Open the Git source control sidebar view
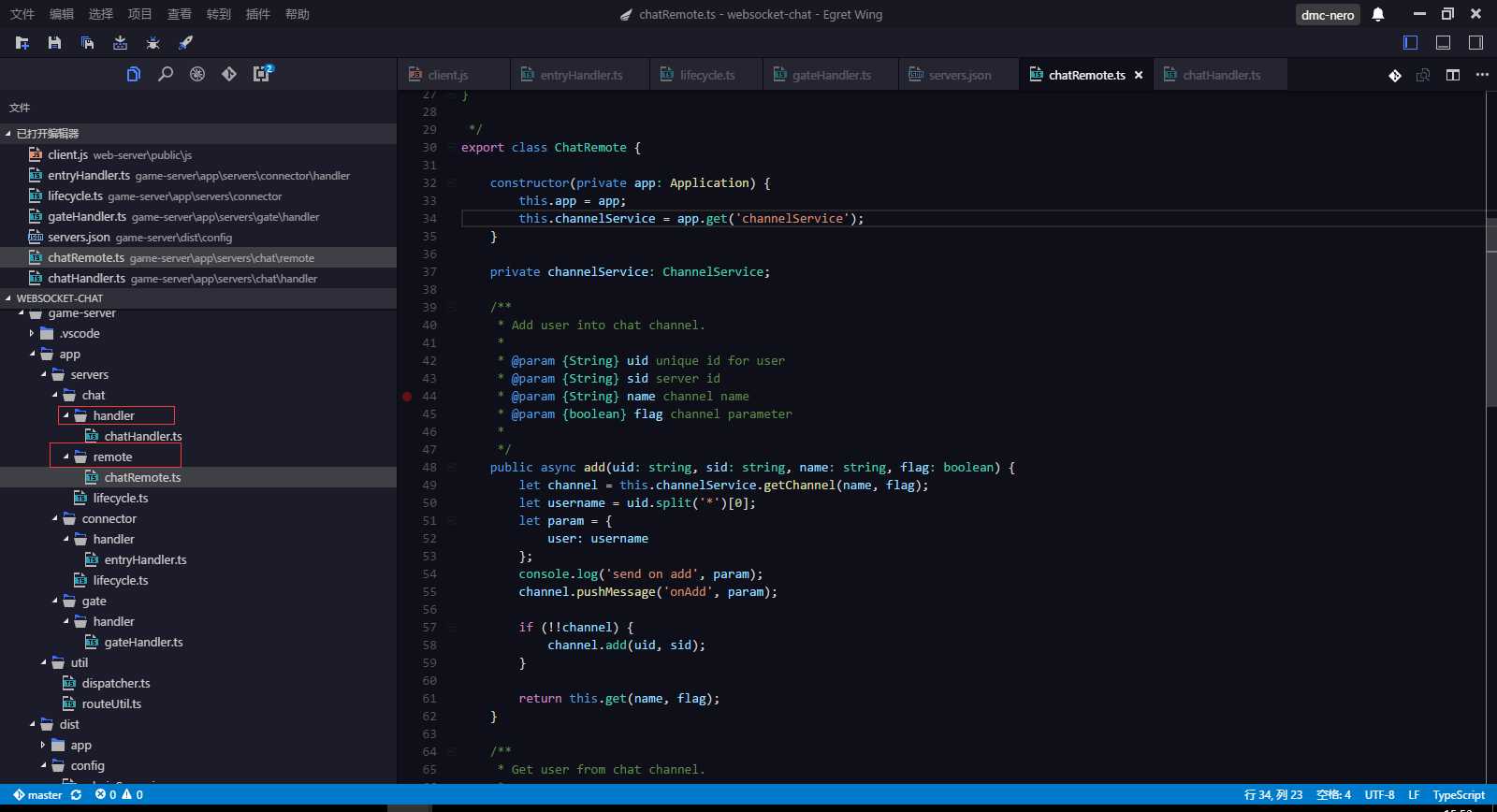Screen dimensions: 1497x812 point(229,74)
